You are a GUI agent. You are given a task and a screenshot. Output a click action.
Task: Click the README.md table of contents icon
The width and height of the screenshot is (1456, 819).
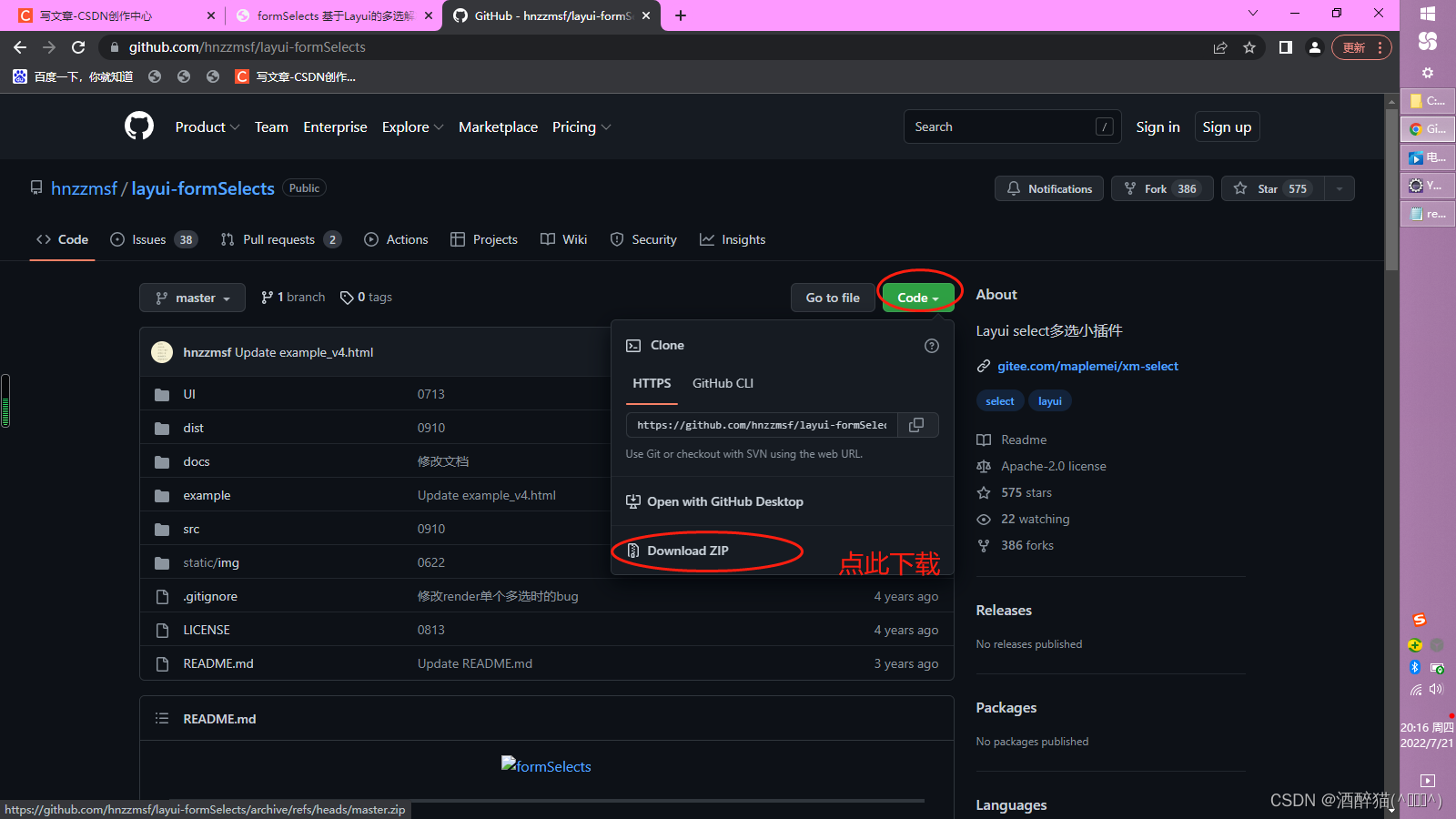point(162,719)
